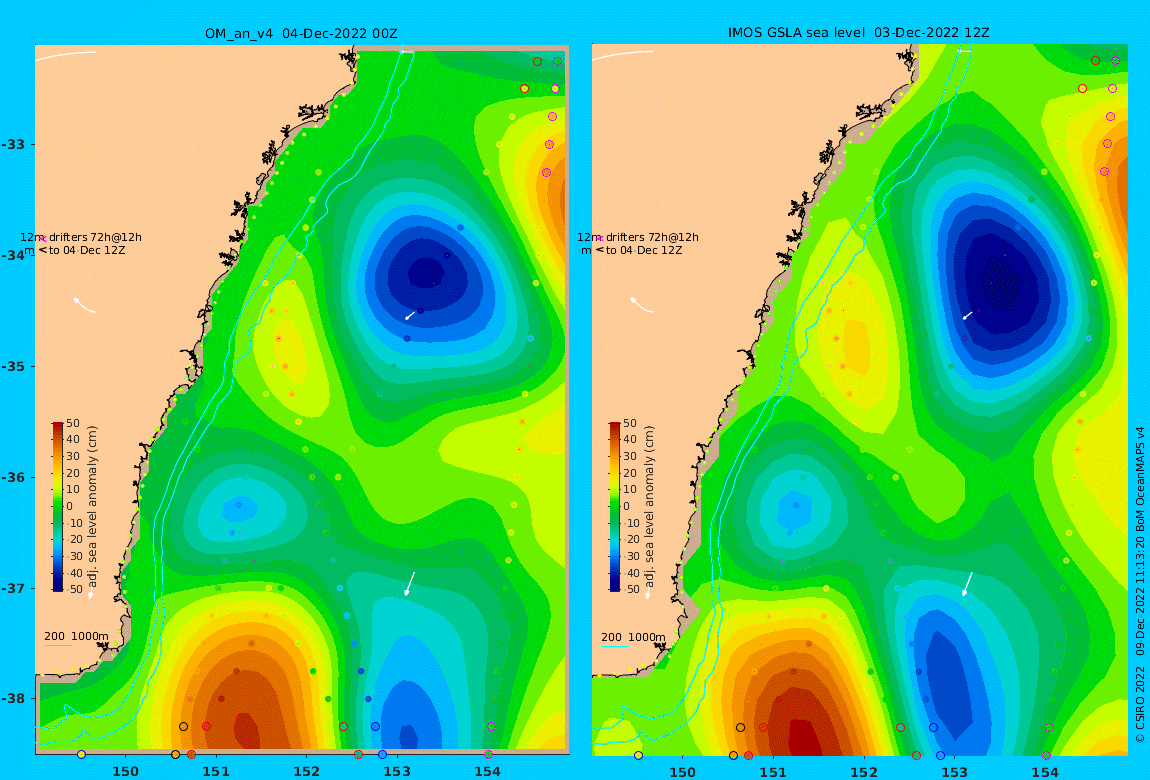
Task: Click the "200 1000m" isobath legend in the OM_an_v4 map
Action: [x=76, y=637]
